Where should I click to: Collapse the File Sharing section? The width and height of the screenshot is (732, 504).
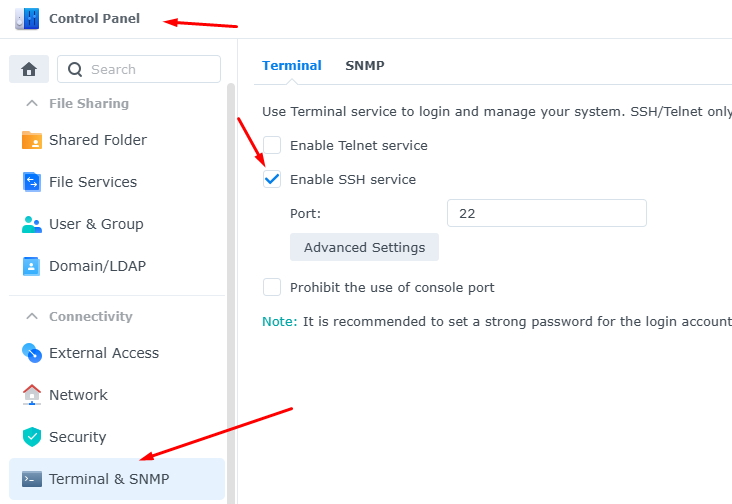pyautogui.click(x=32, y=103)
